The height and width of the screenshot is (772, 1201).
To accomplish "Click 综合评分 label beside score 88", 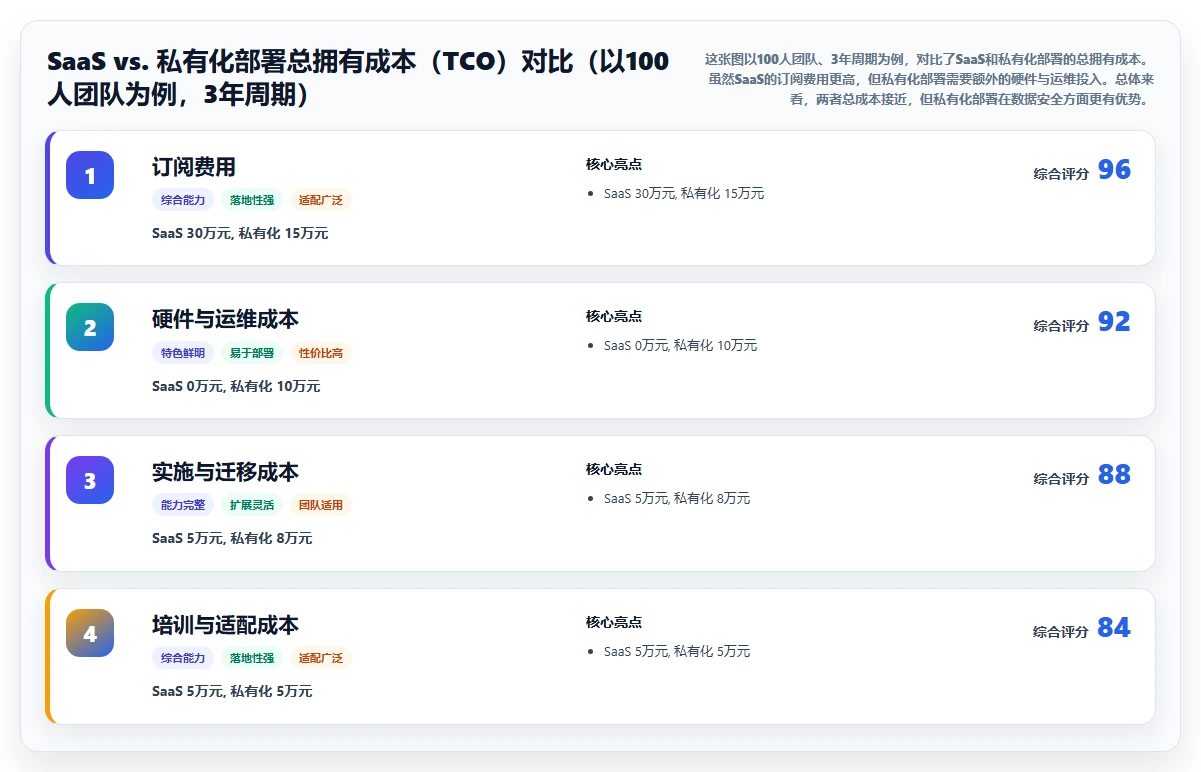I will pyautogui.click(x=1061, y=478).
